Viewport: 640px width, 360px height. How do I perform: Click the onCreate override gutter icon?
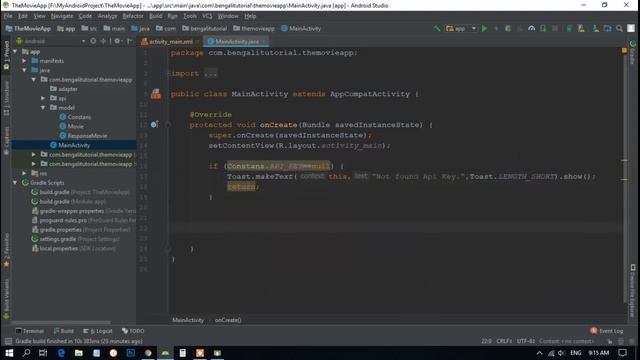[154, 124]
